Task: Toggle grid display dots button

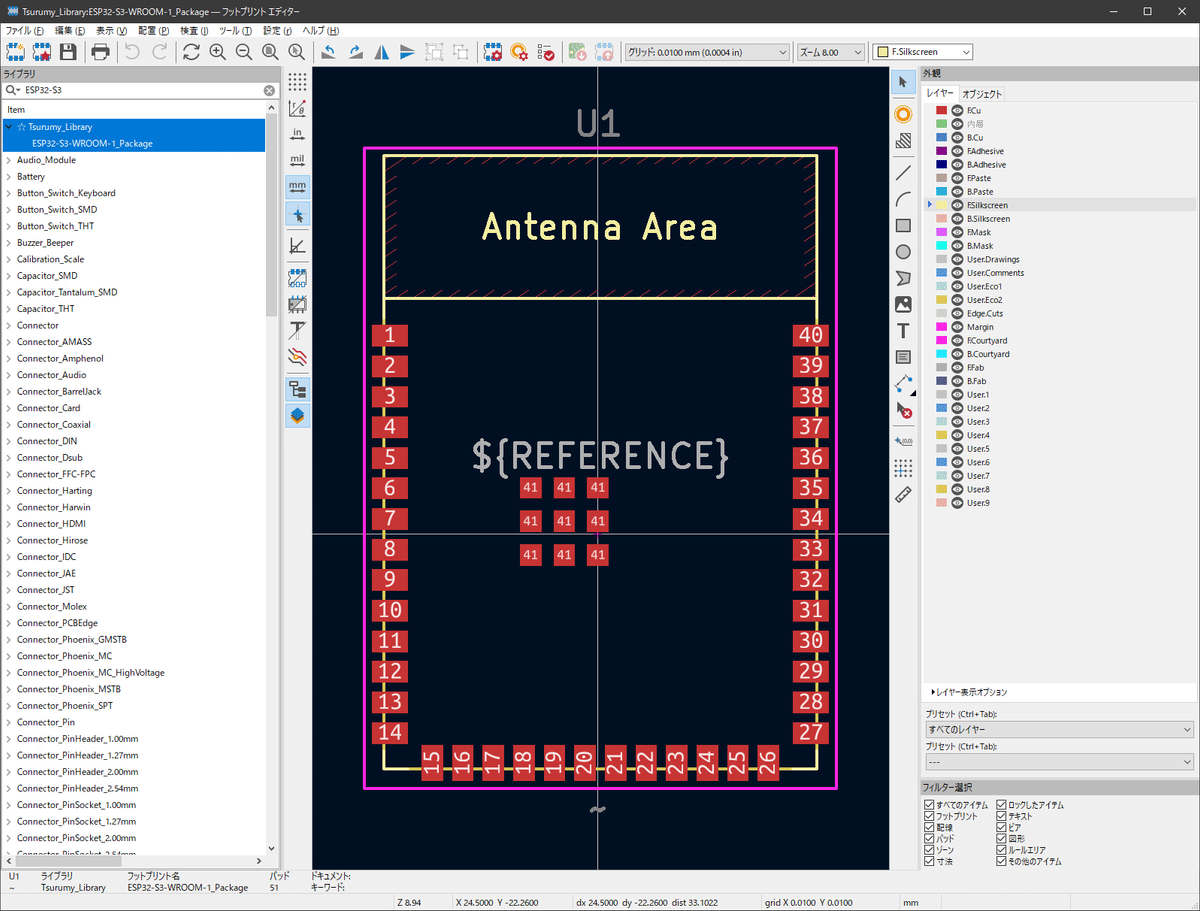Action: tap(297, 82)
